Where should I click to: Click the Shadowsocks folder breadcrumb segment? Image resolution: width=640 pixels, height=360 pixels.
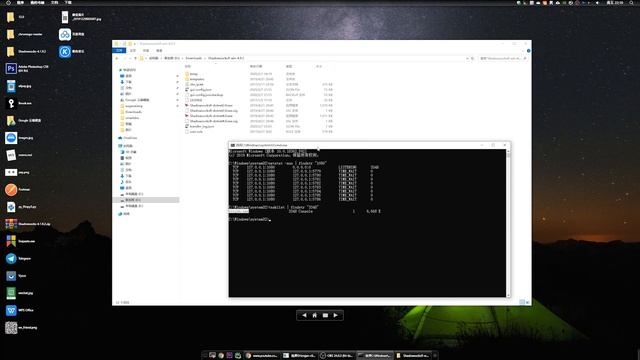[x=226, y=58]
